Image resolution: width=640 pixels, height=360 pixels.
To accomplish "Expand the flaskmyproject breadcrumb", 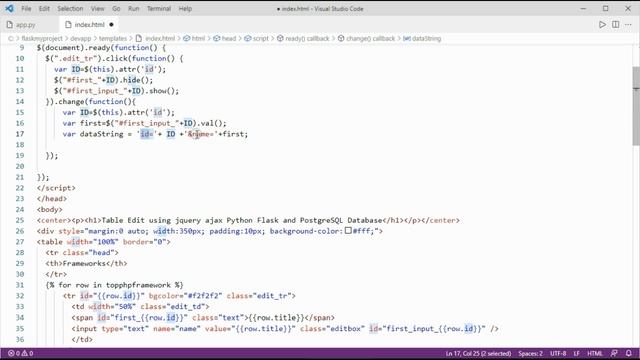I will point(42,38).
